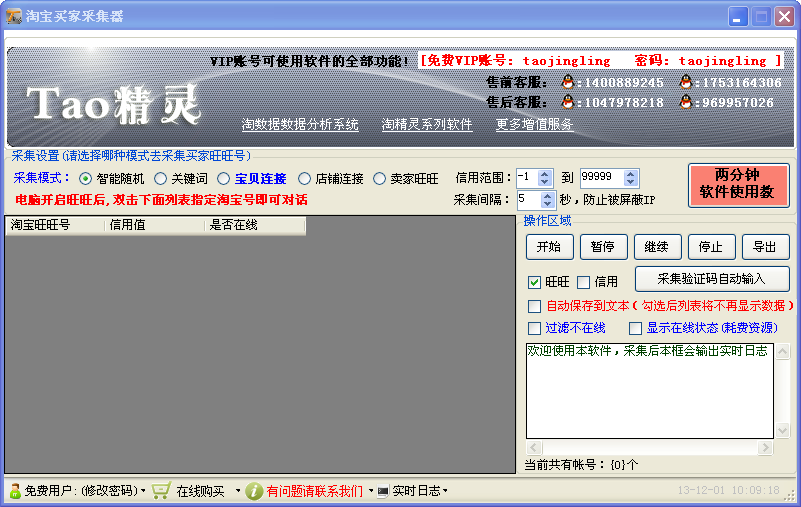This screenshot has height=507, width=801.
Task: Click the 停止 button
Action: point(712,247)
